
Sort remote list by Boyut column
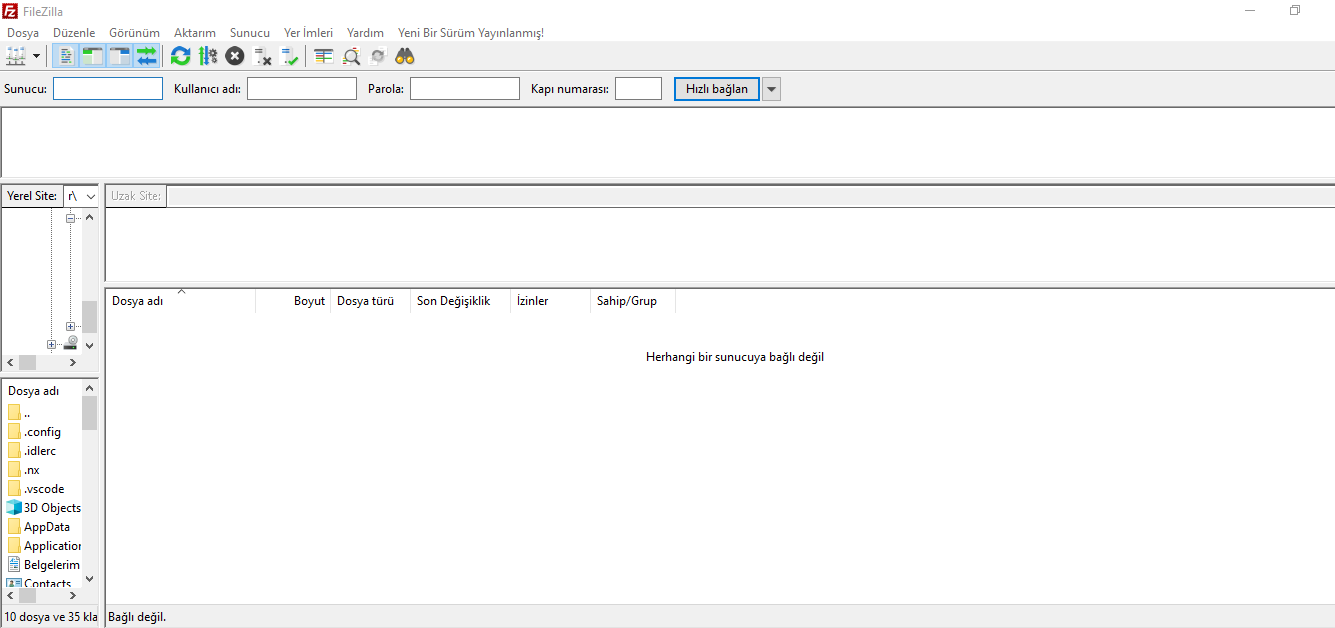[x=293, y=301]
